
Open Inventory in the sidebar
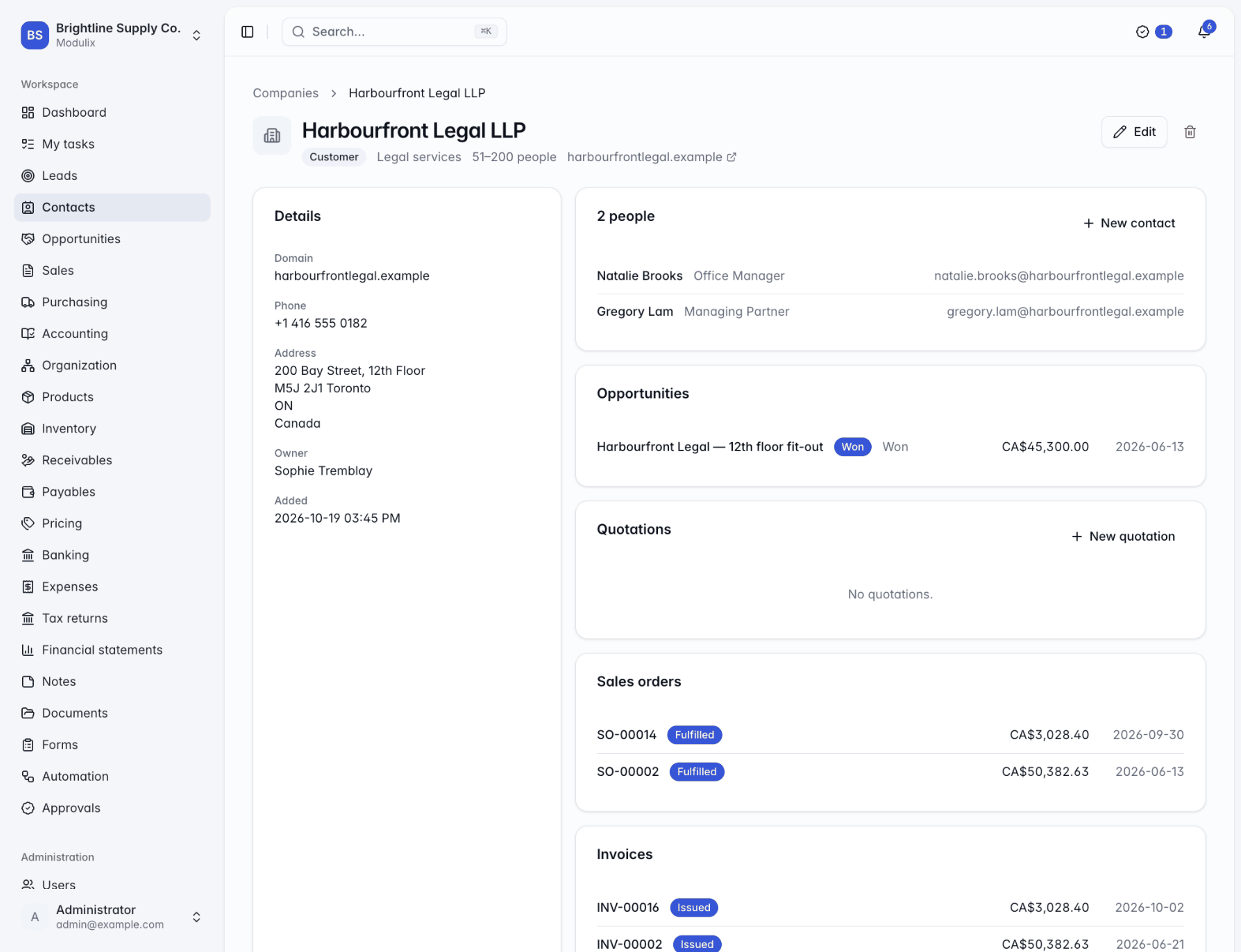112,428
